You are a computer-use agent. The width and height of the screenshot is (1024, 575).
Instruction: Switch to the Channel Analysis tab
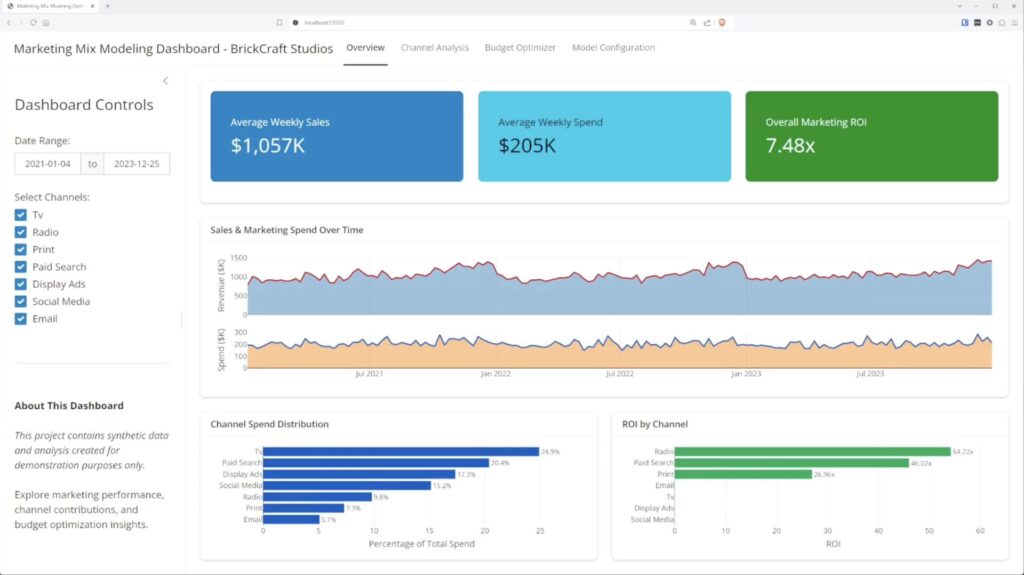pos(435,48)
